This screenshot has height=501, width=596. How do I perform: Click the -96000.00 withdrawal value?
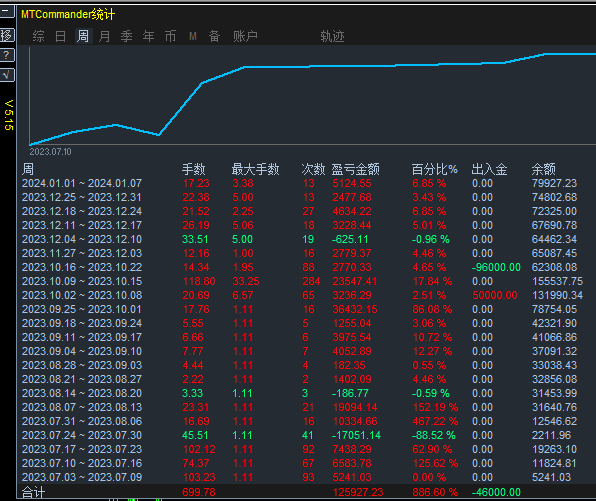(496, 267)
